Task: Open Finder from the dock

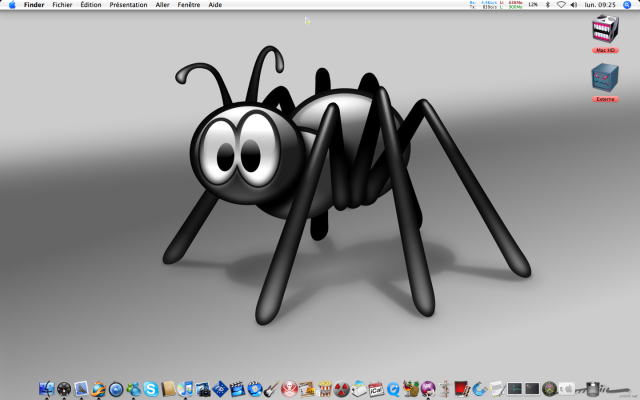Action: tap(47, 388)
